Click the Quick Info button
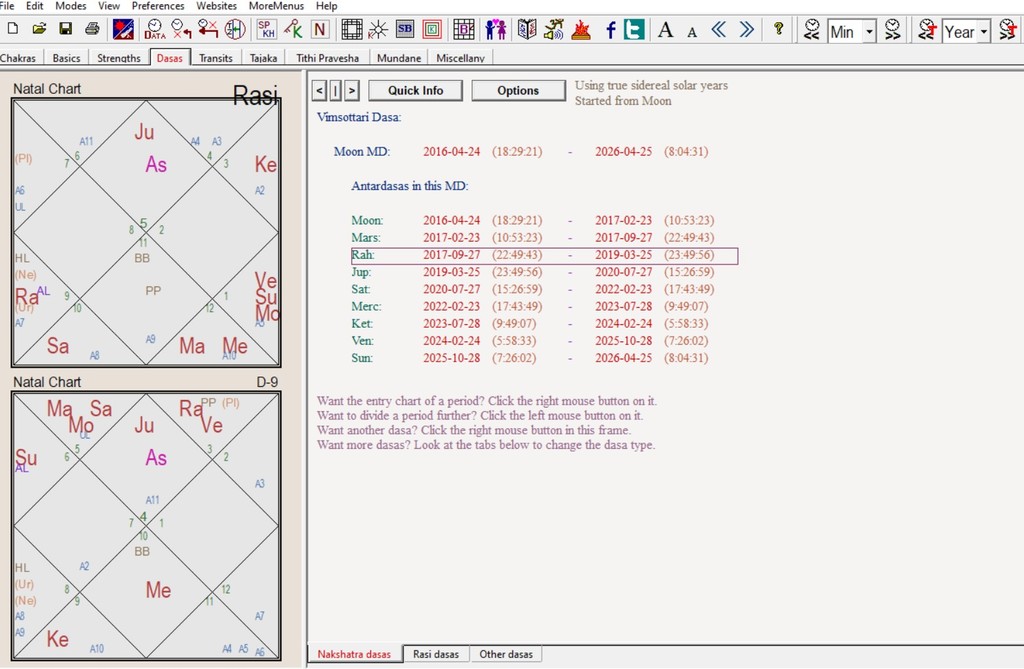The image size is (1024, 669). tap(415, 90)
